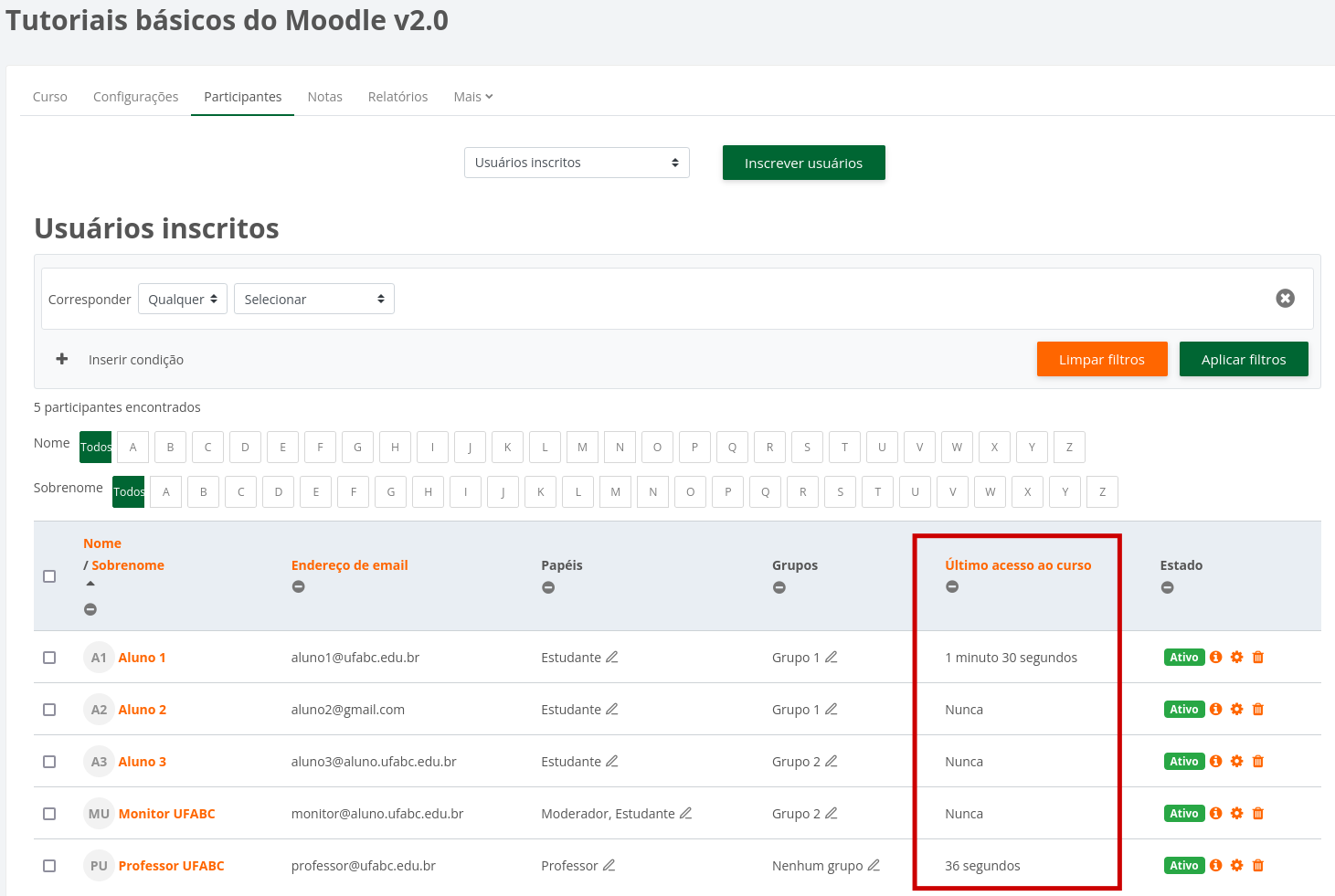
Task: Edit roles pencil for Professor UFABC
Action: pos(609,866)
